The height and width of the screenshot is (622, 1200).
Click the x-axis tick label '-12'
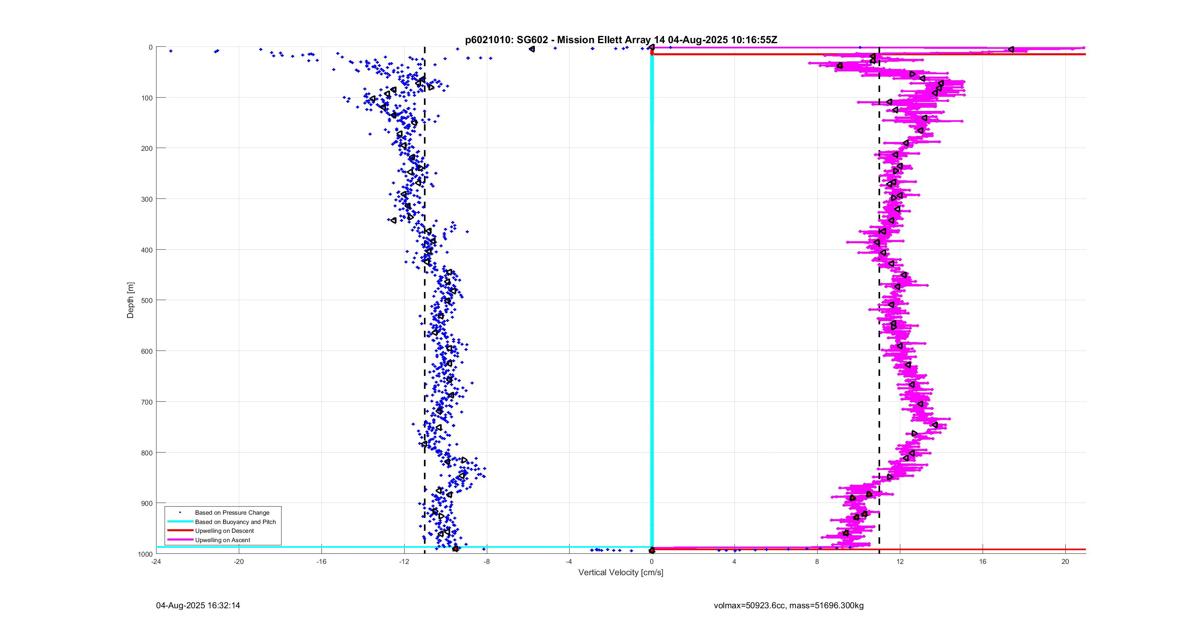404,561
